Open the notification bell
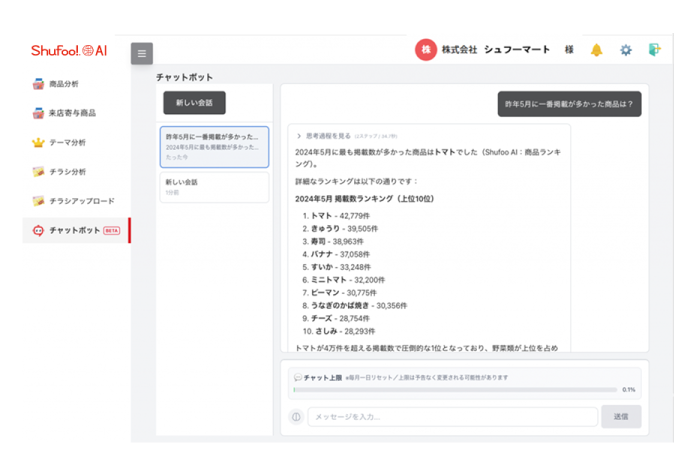 point(597,50)
